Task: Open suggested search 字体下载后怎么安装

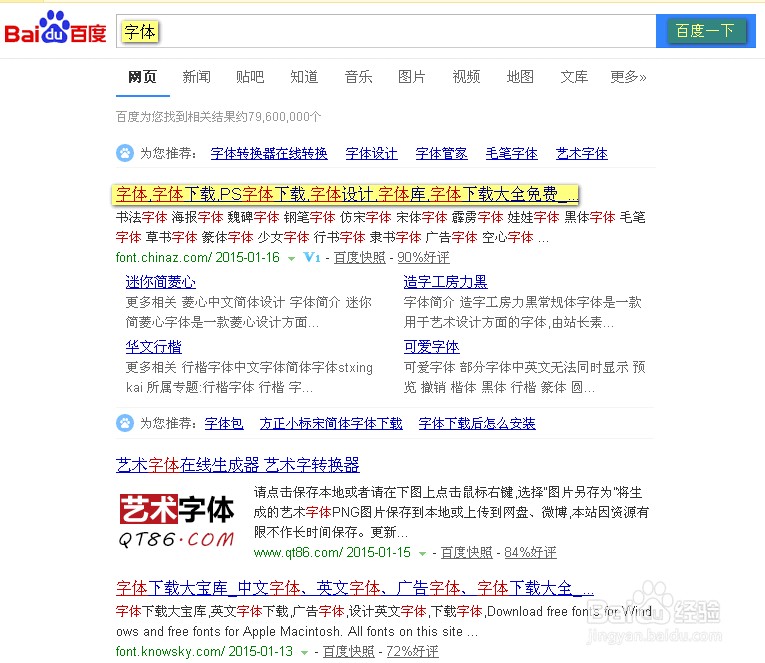Action: (477, 423)
